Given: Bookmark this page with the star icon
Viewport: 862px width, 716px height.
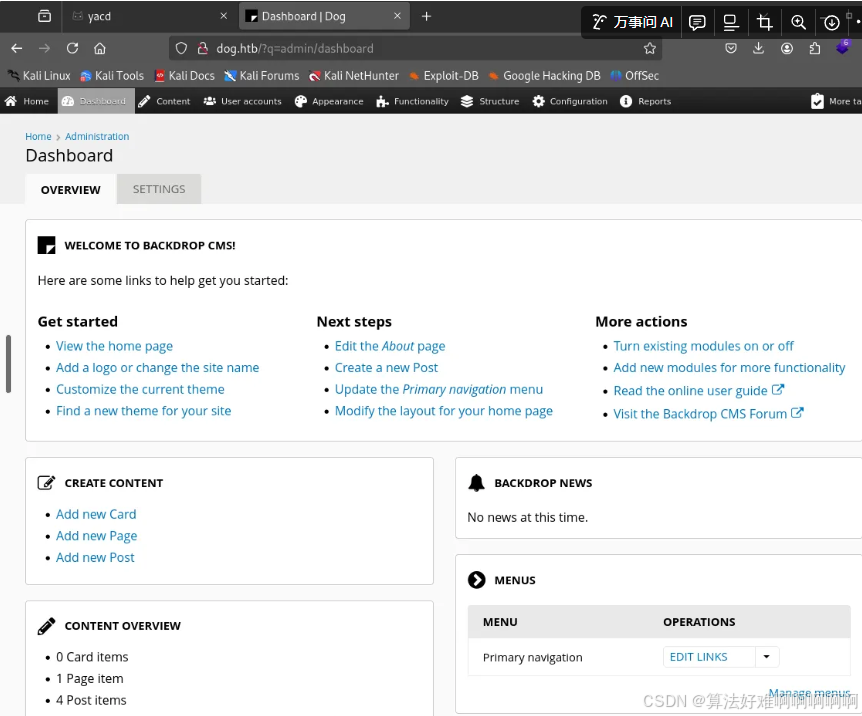Looking at the screenshot, I should click(x=650, y=48).
